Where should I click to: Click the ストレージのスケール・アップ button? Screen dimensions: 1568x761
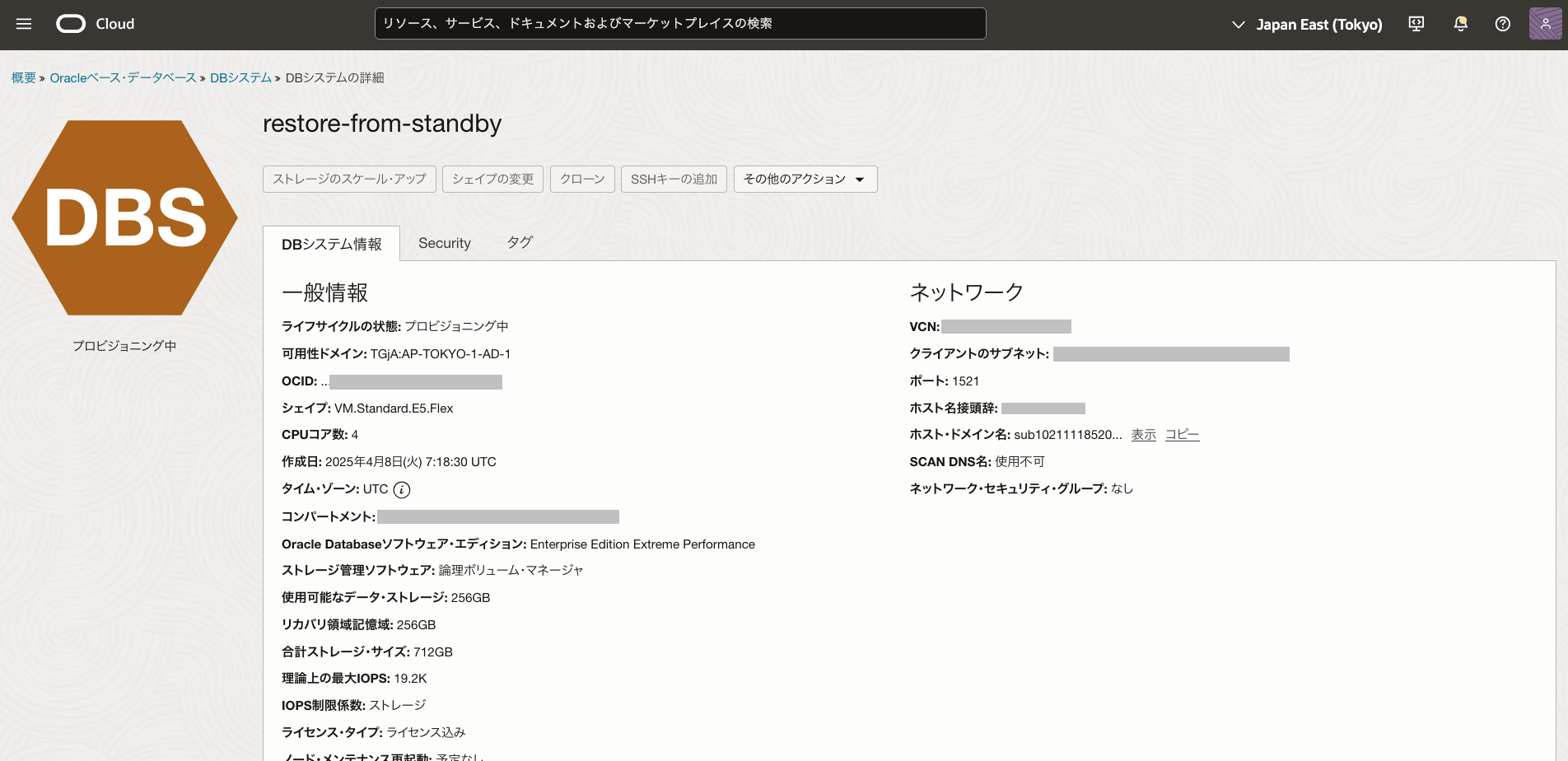coord(349,180)
